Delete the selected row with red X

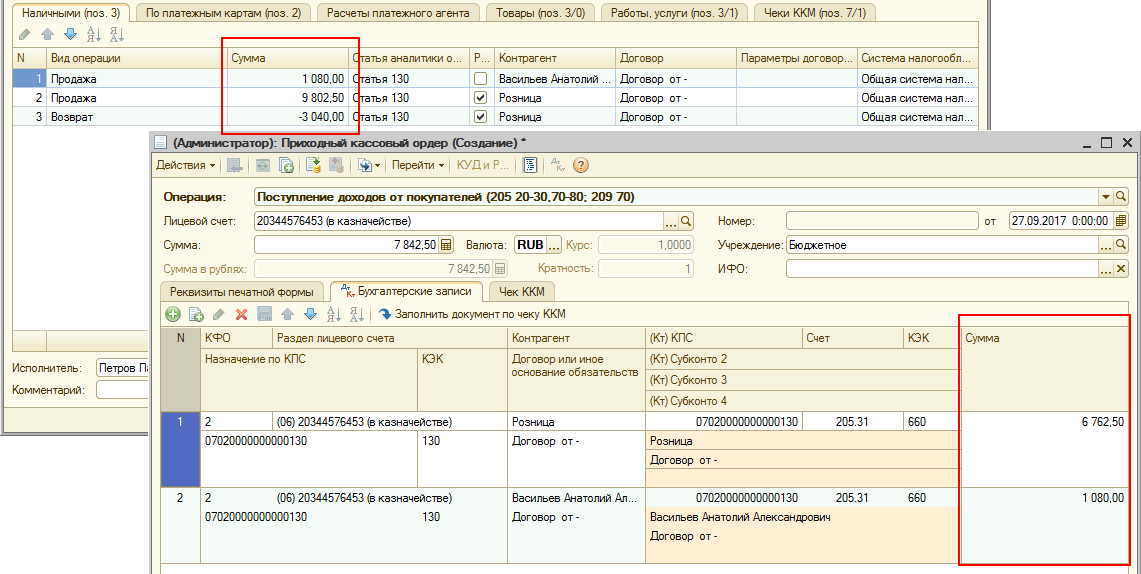pyautogui.click(x=241, y=314)
